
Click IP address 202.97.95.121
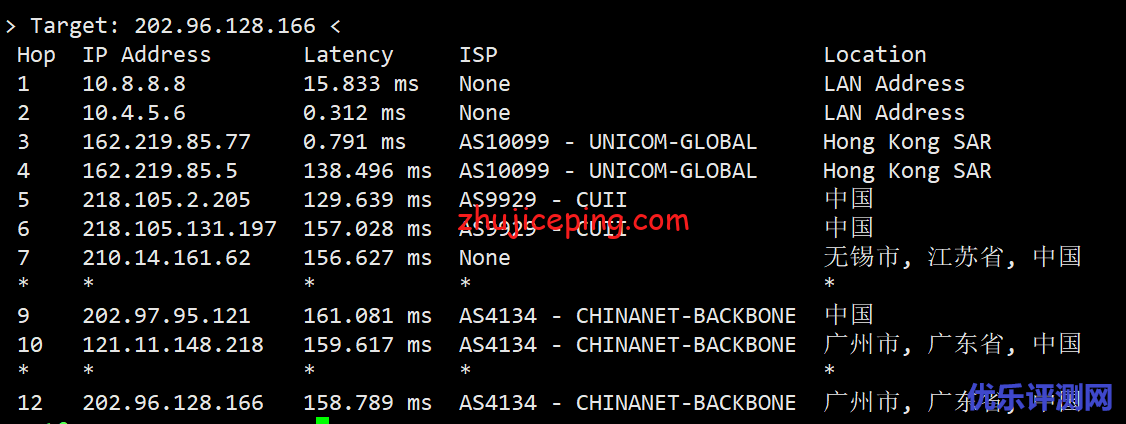pos(166,316)
